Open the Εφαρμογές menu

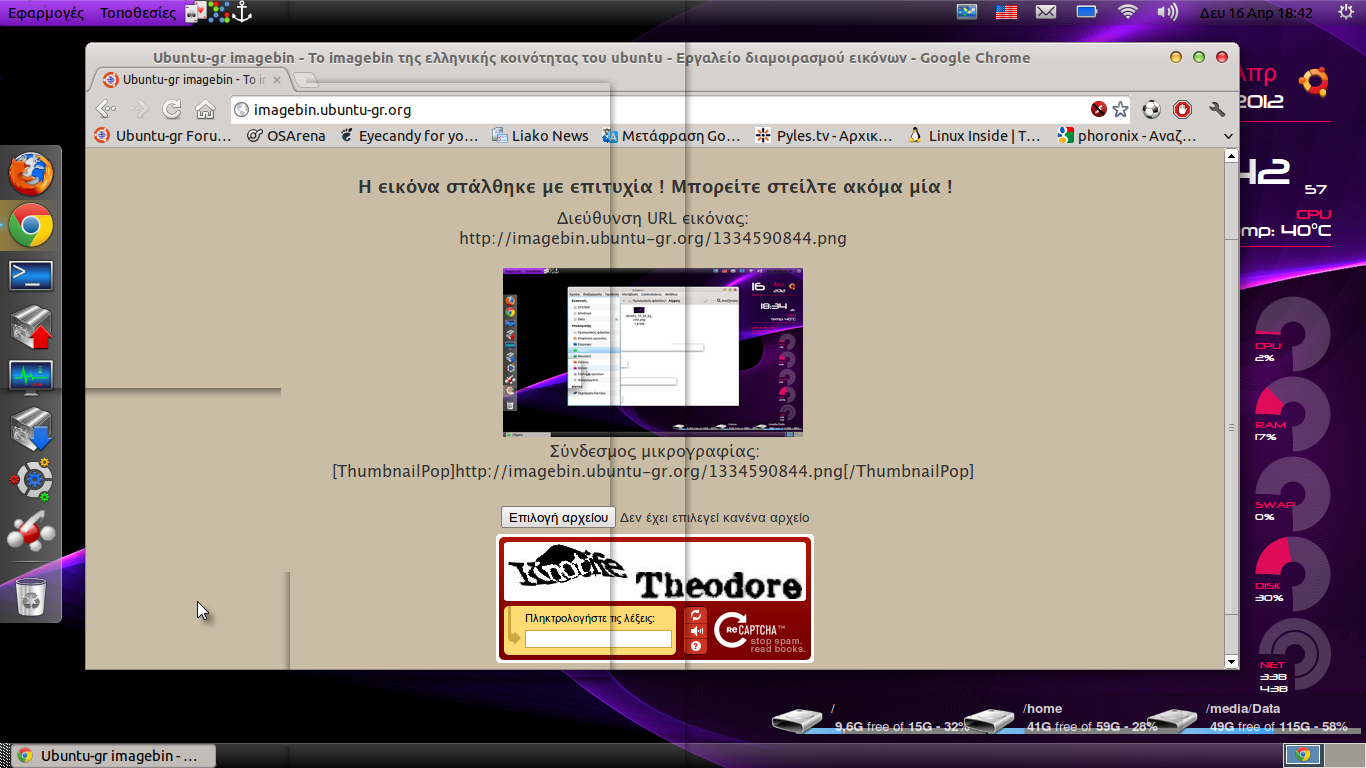[x=46, y=13]
